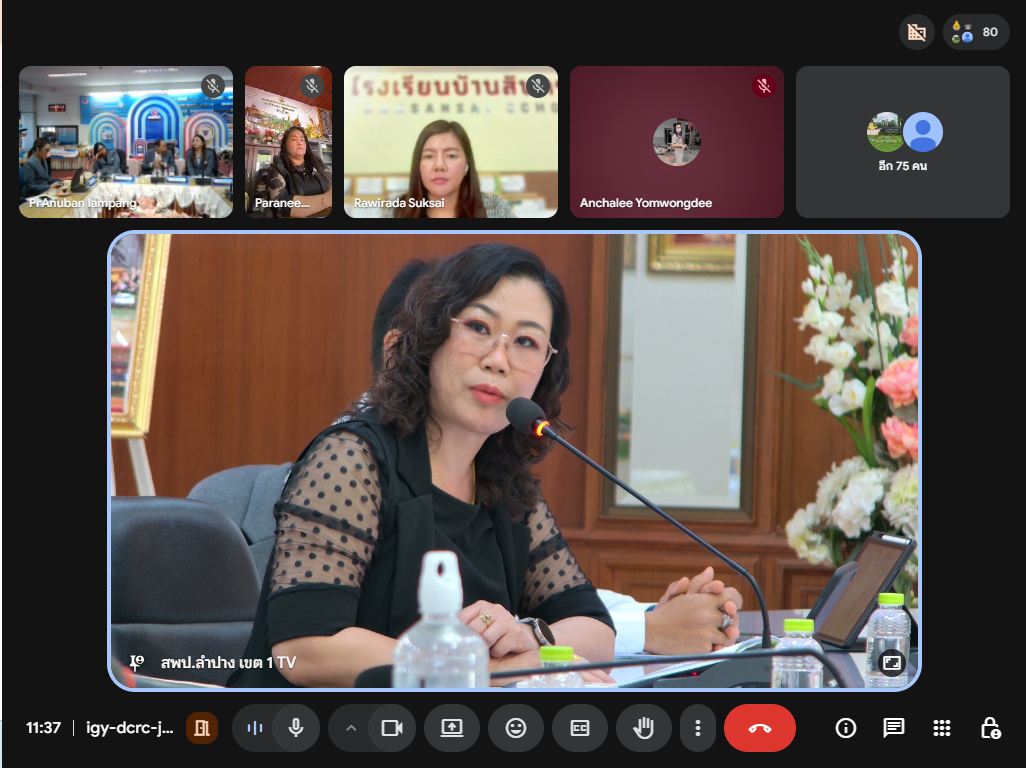Screen dimensions: 1026x768
Task: Toggle the camera on or off
Action: click(x=391, y=728)
